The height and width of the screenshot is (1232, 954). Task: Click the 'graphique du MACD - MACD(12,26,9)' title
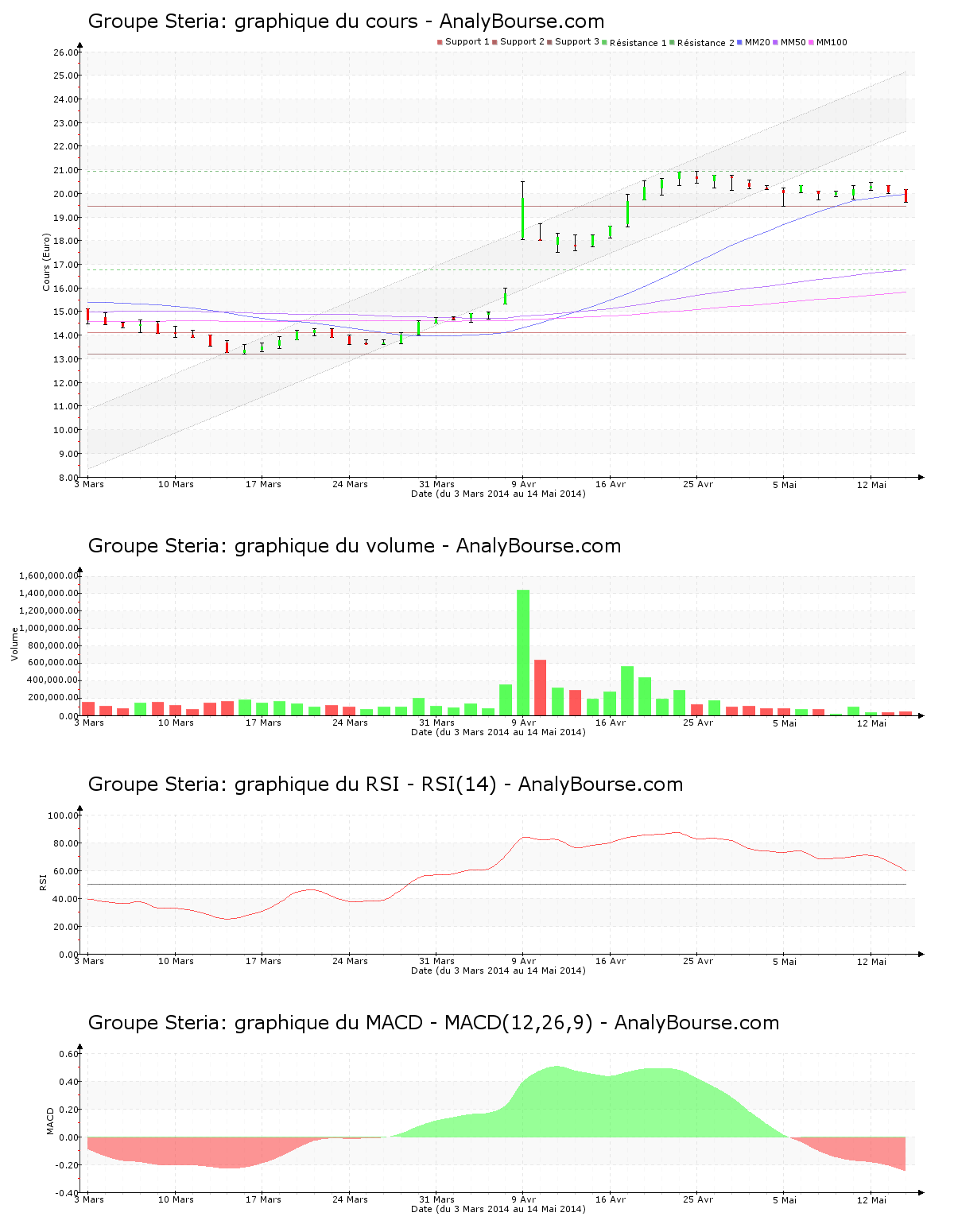point(433,1023)
